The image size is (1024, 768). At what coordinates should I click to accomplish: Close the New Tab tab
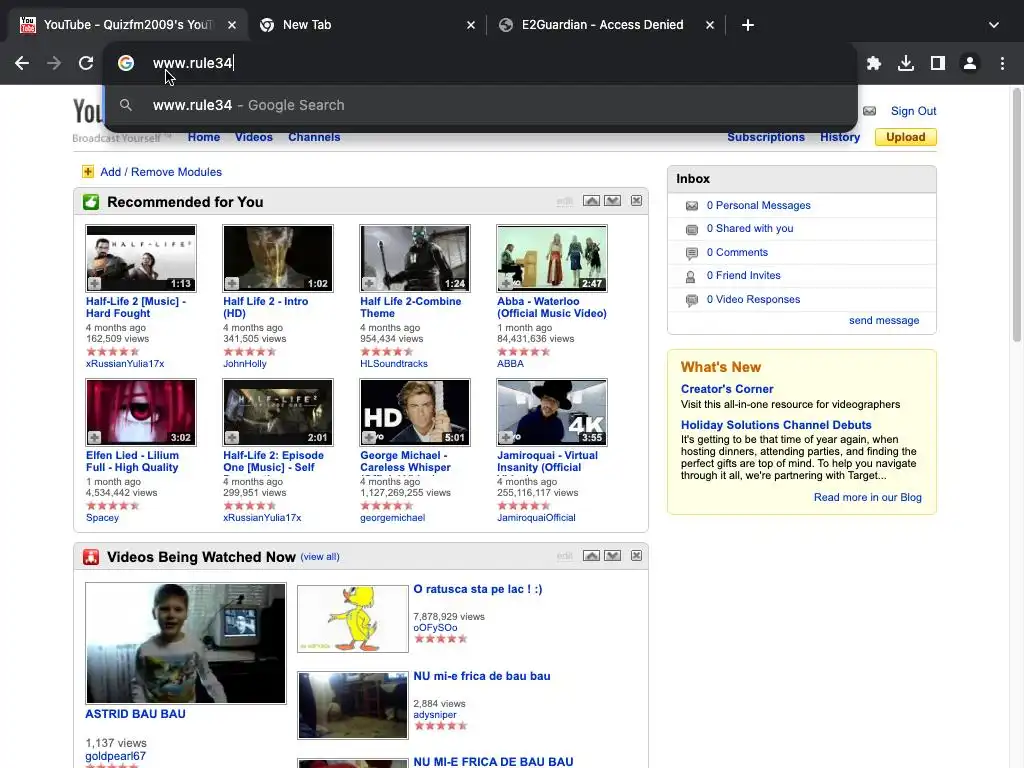471,25
